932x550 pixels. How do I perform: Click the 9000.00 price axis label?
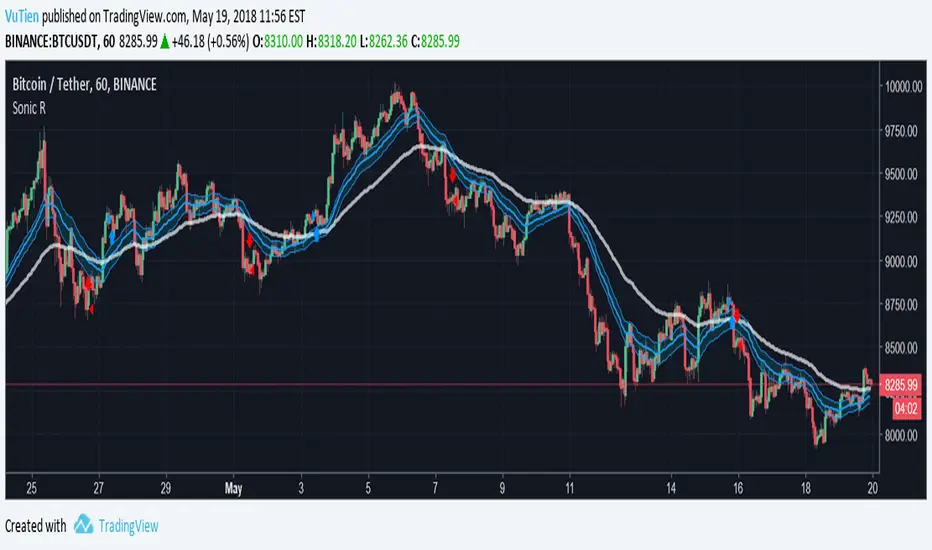(903, 262)
